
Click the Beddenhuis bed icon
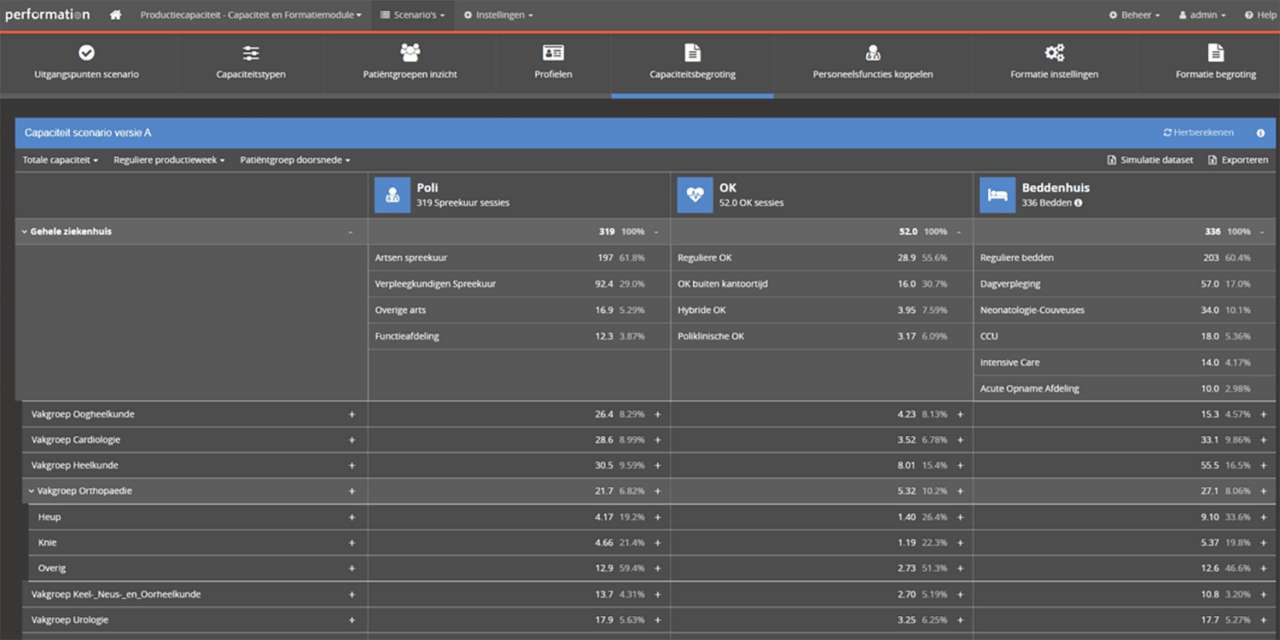997,195
